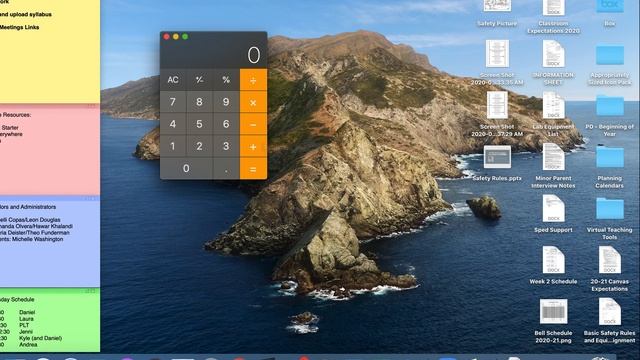Click the 0 key in Calculator
The width and height of the screenshot is (640, 360).
(x=186, y=169)
